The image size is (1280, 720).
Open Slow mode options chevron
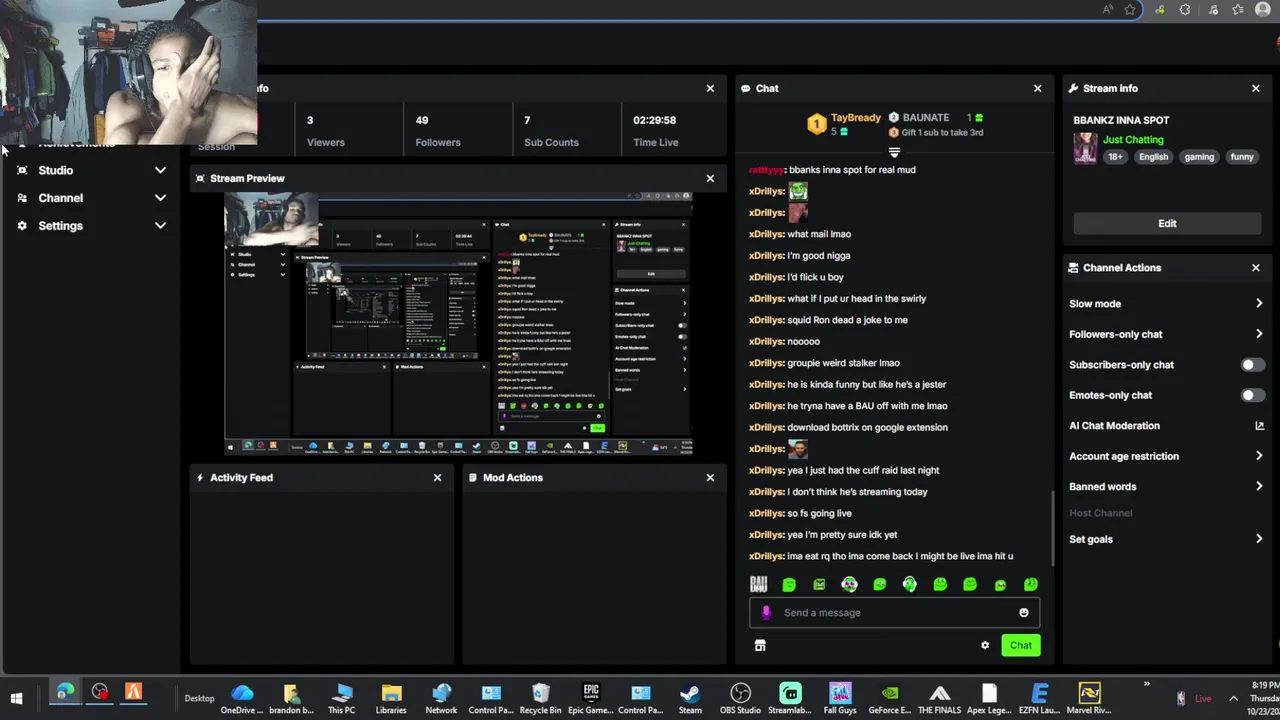click(1259, 304)
